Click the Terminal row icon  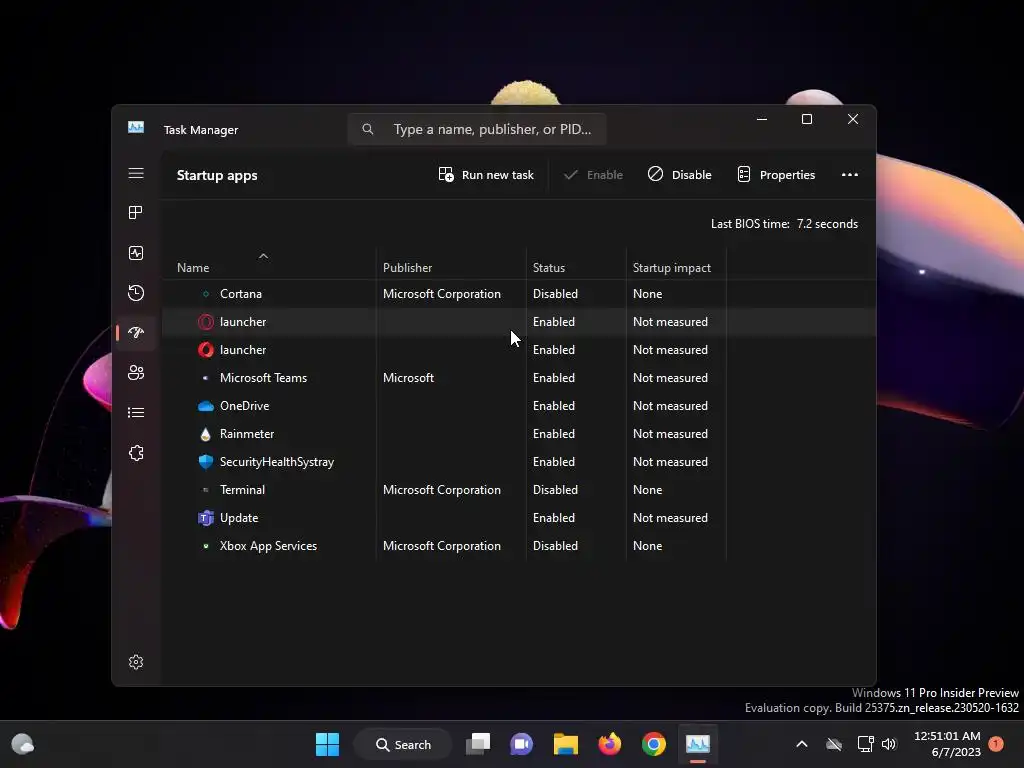tap(206, 490)
